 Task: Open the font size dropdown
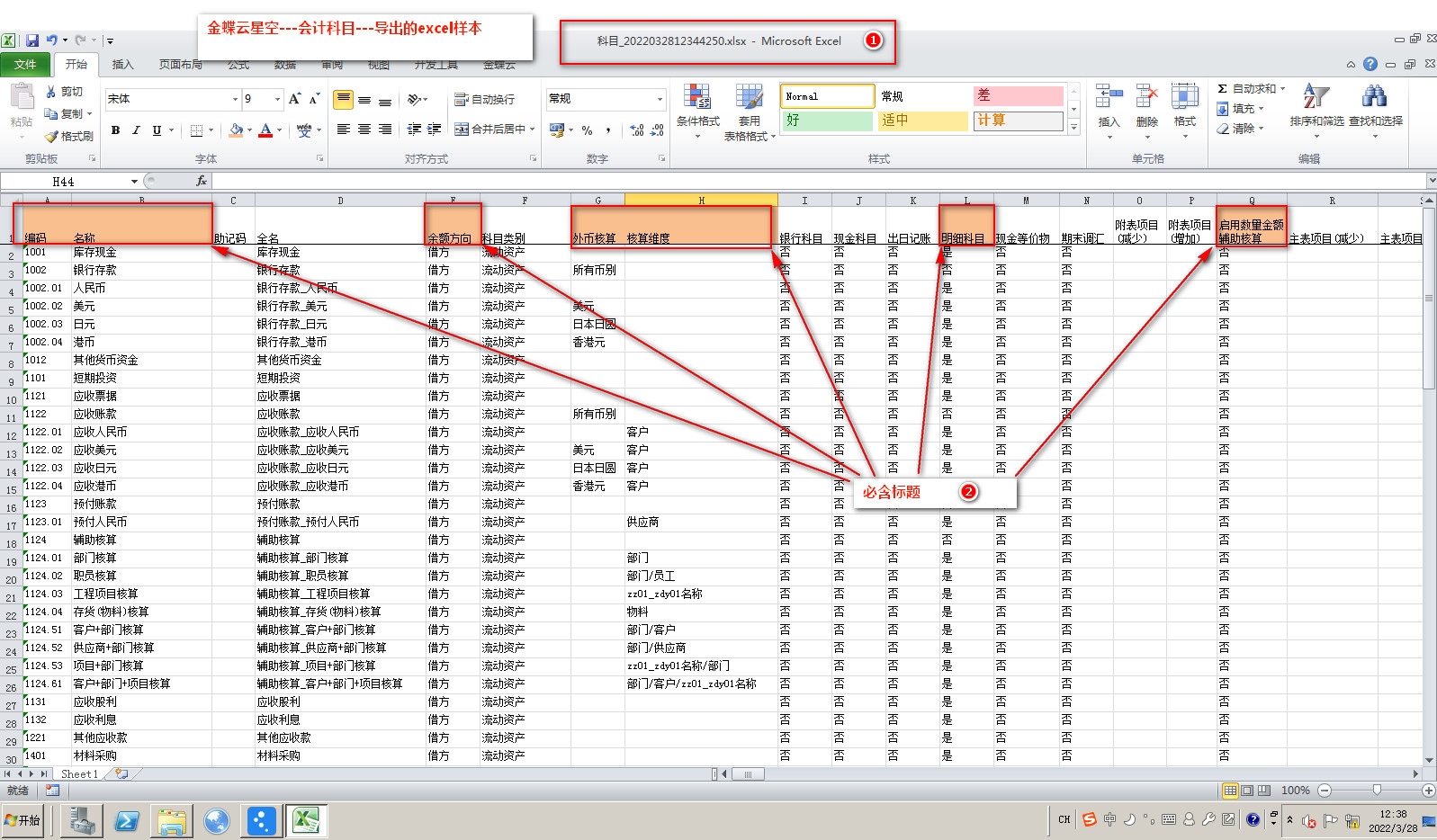point(277,99)
